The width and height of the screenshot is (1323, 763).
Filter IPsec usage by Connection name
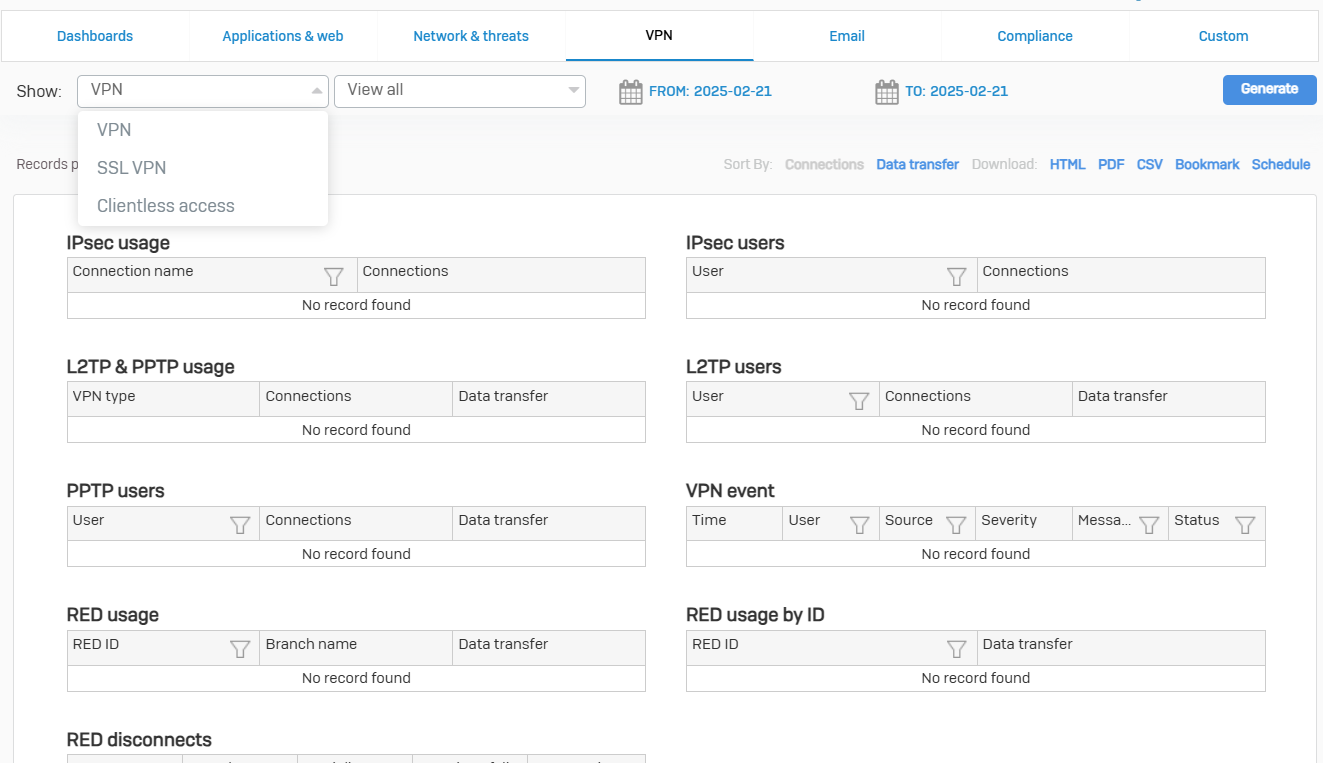[334, 277]
